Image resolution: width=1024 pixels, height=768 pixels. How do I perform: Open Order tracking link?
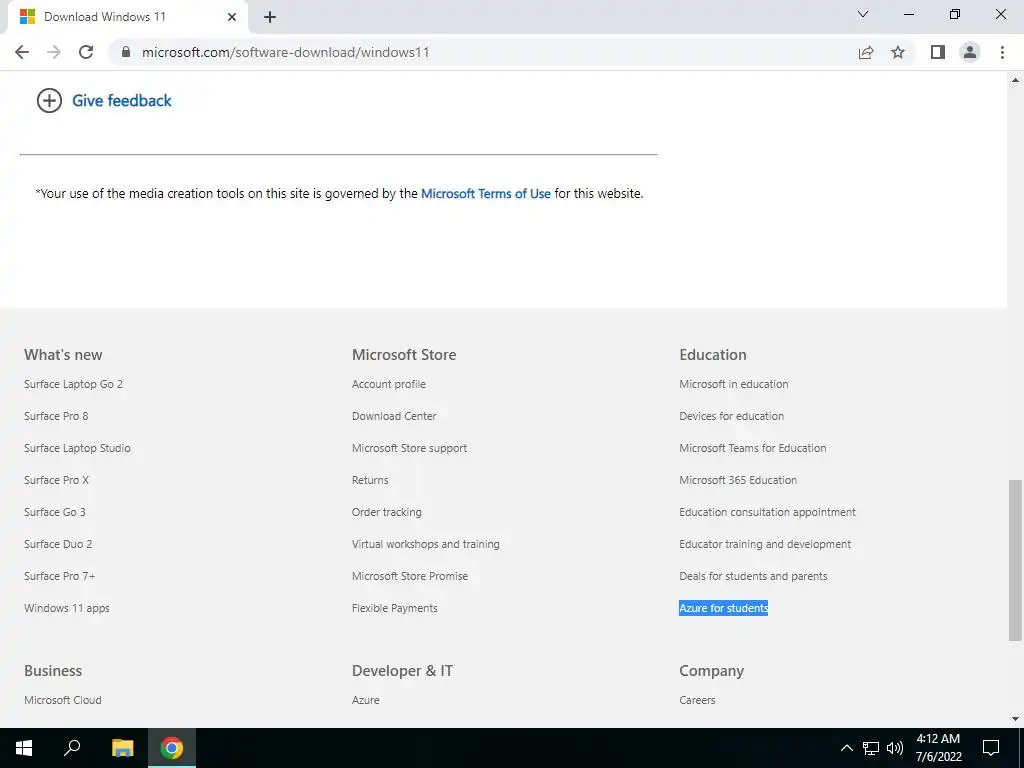tap(387, 512)
